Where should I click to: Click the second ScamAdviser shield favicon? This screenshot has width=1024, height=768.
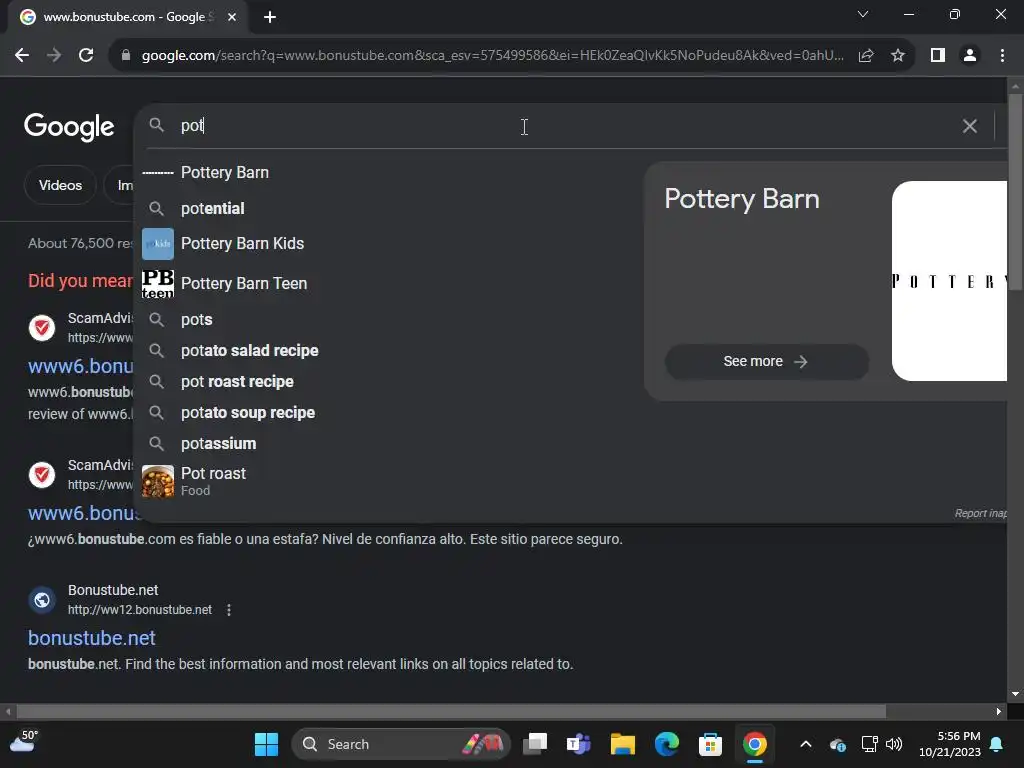click(x=42, y=475)
